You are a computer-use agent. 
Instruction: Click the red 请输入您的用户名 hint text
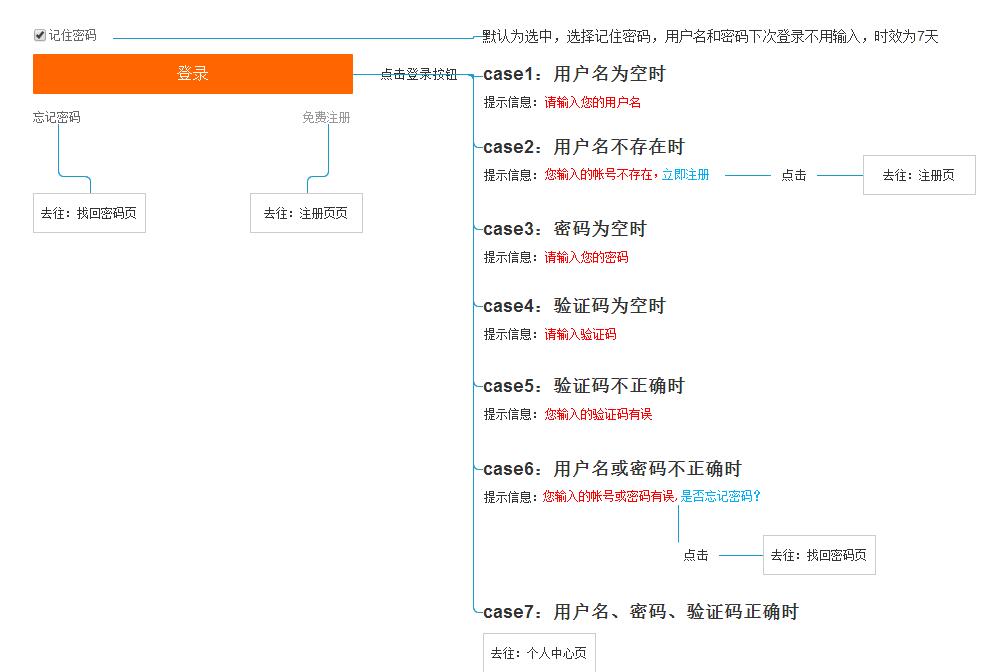pos(592,102)
